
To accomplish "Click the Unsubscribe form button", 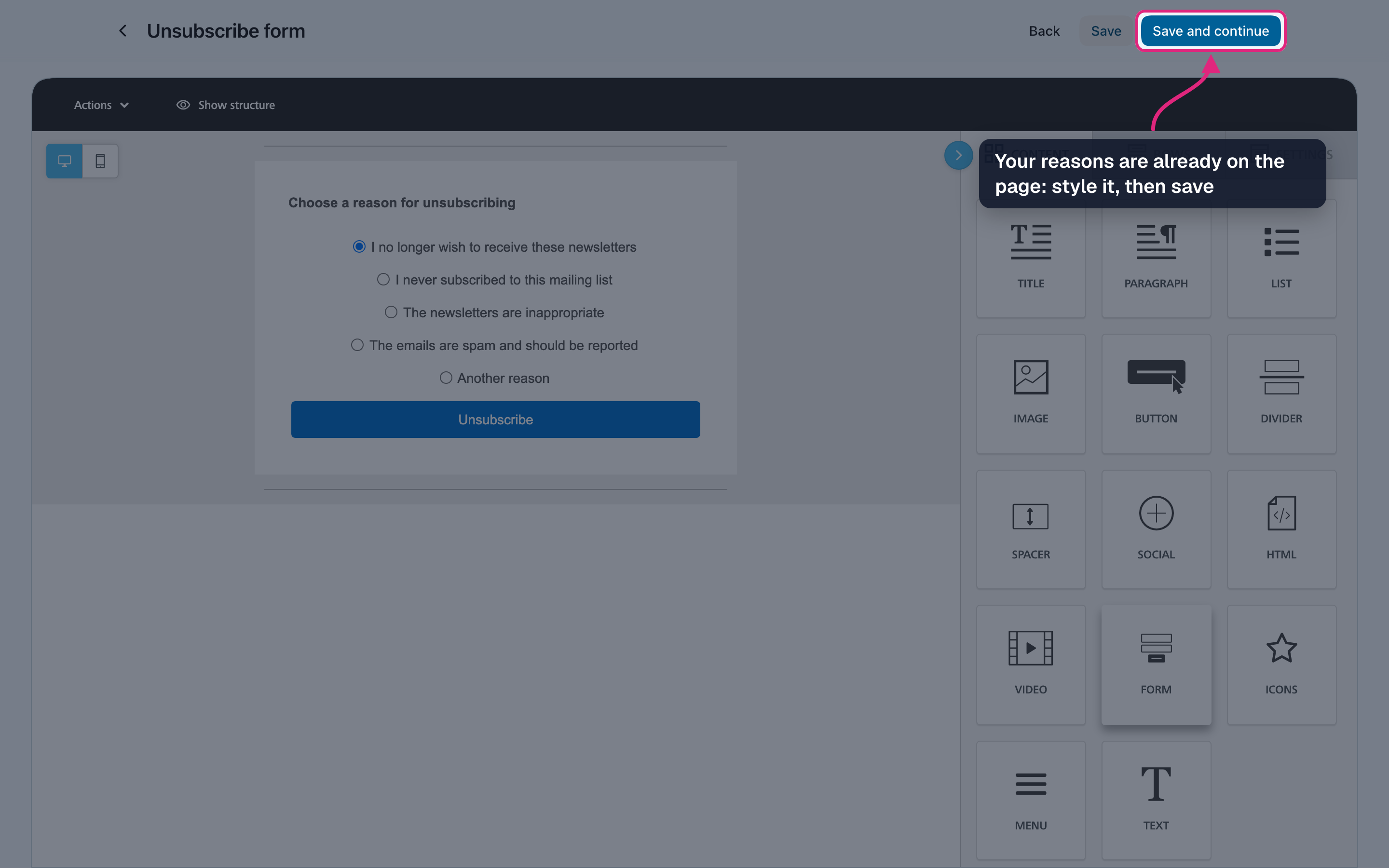I will point(495,420).
